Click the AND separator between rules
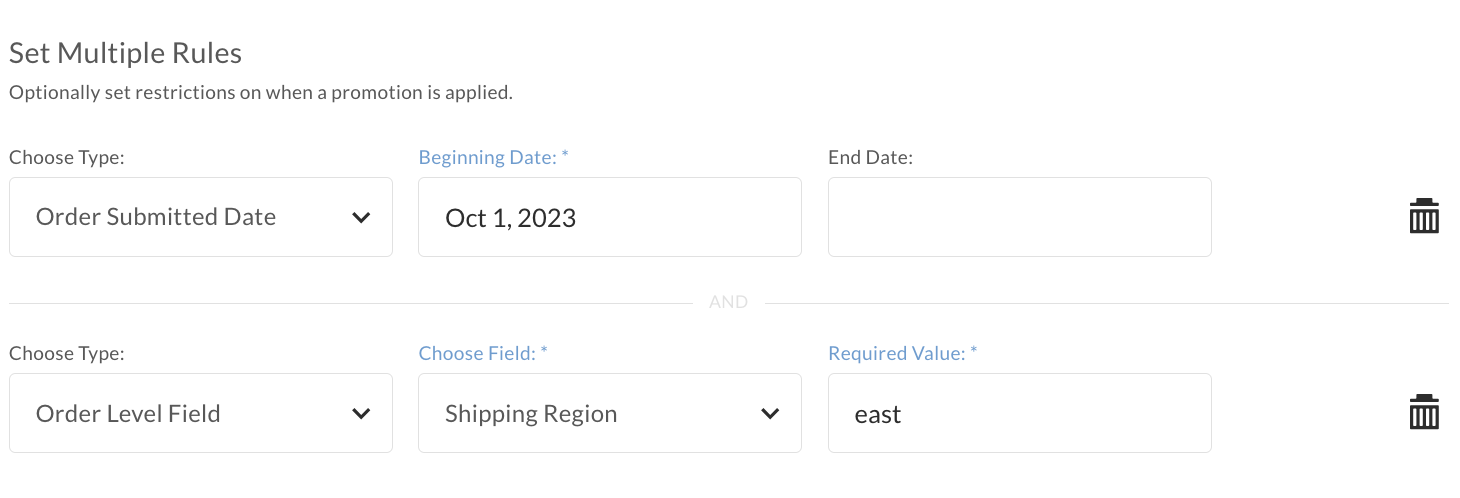This screenshot has width=1460, height=498. click(x=728, y=302)
